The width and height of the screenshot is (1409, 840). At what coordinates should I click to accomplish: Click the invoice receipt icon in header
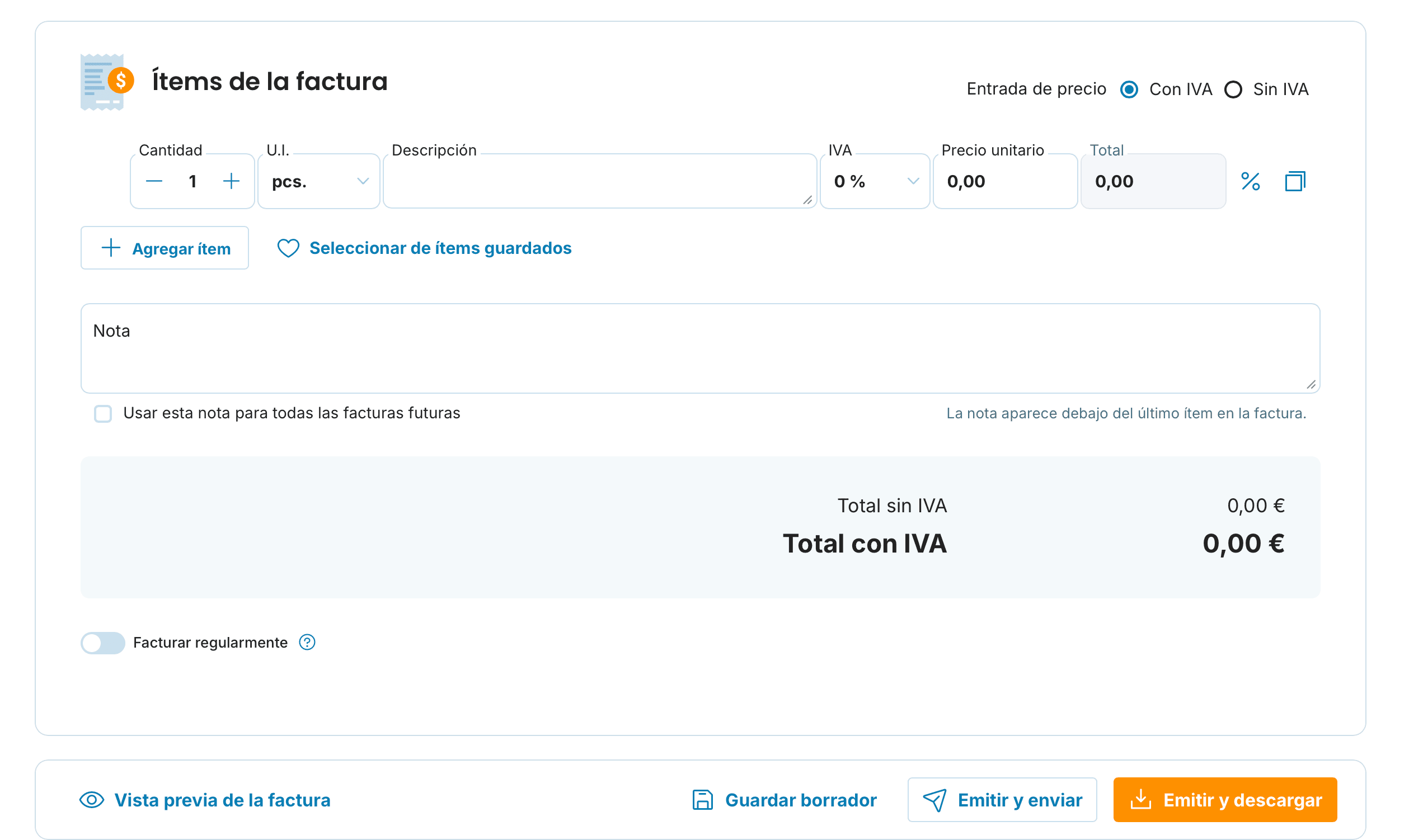tap(107, 82)
